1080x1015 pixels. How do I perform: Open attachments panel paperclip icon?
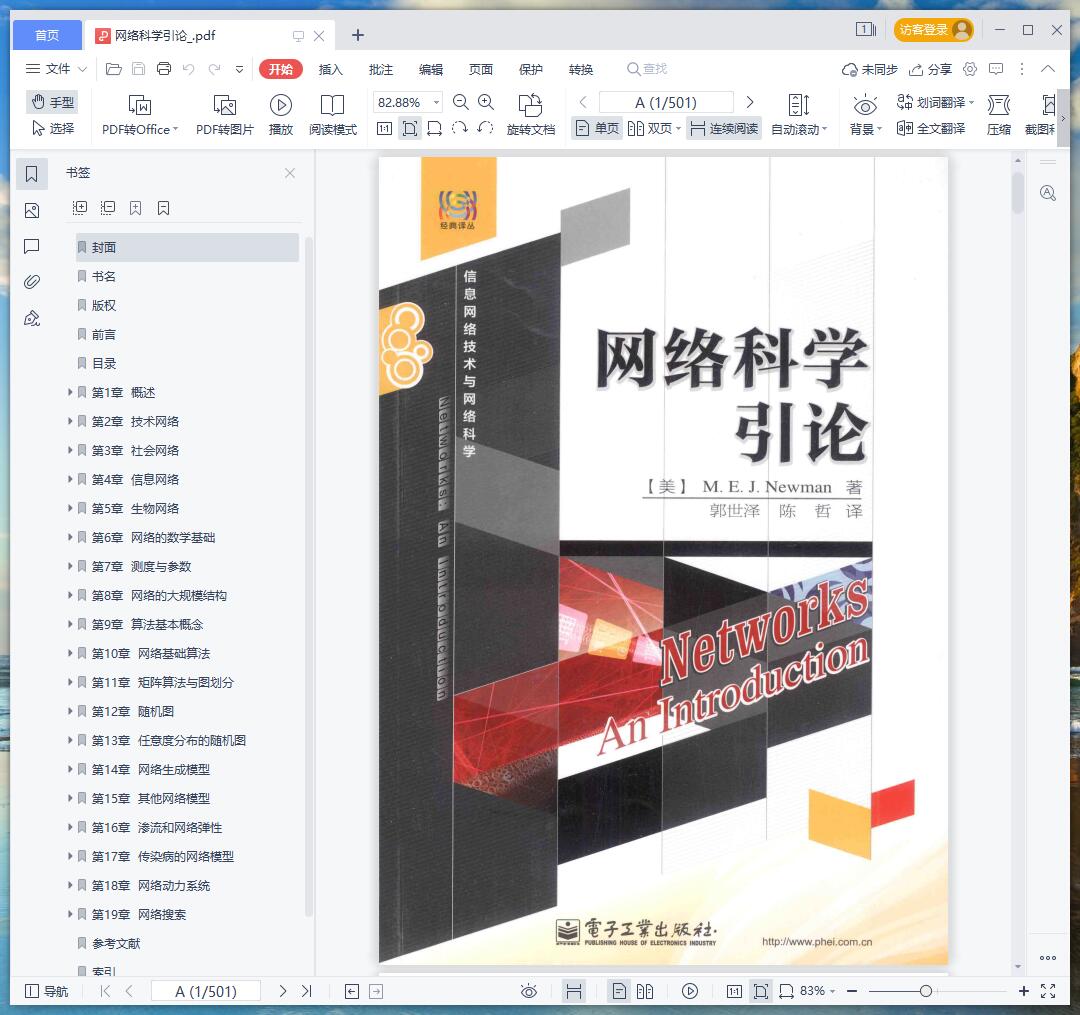coord(32,282)
